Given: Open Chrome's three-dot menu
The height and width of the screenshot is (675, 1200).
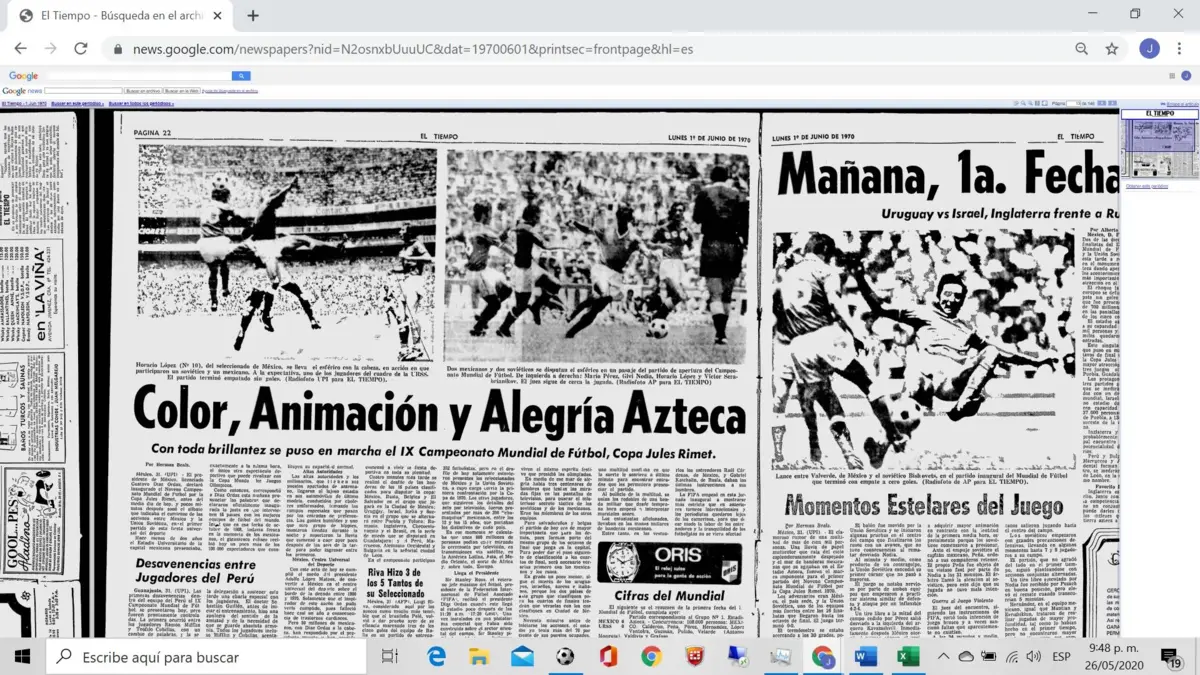Looking at the screenshot, I should [x=1178, y=49].
